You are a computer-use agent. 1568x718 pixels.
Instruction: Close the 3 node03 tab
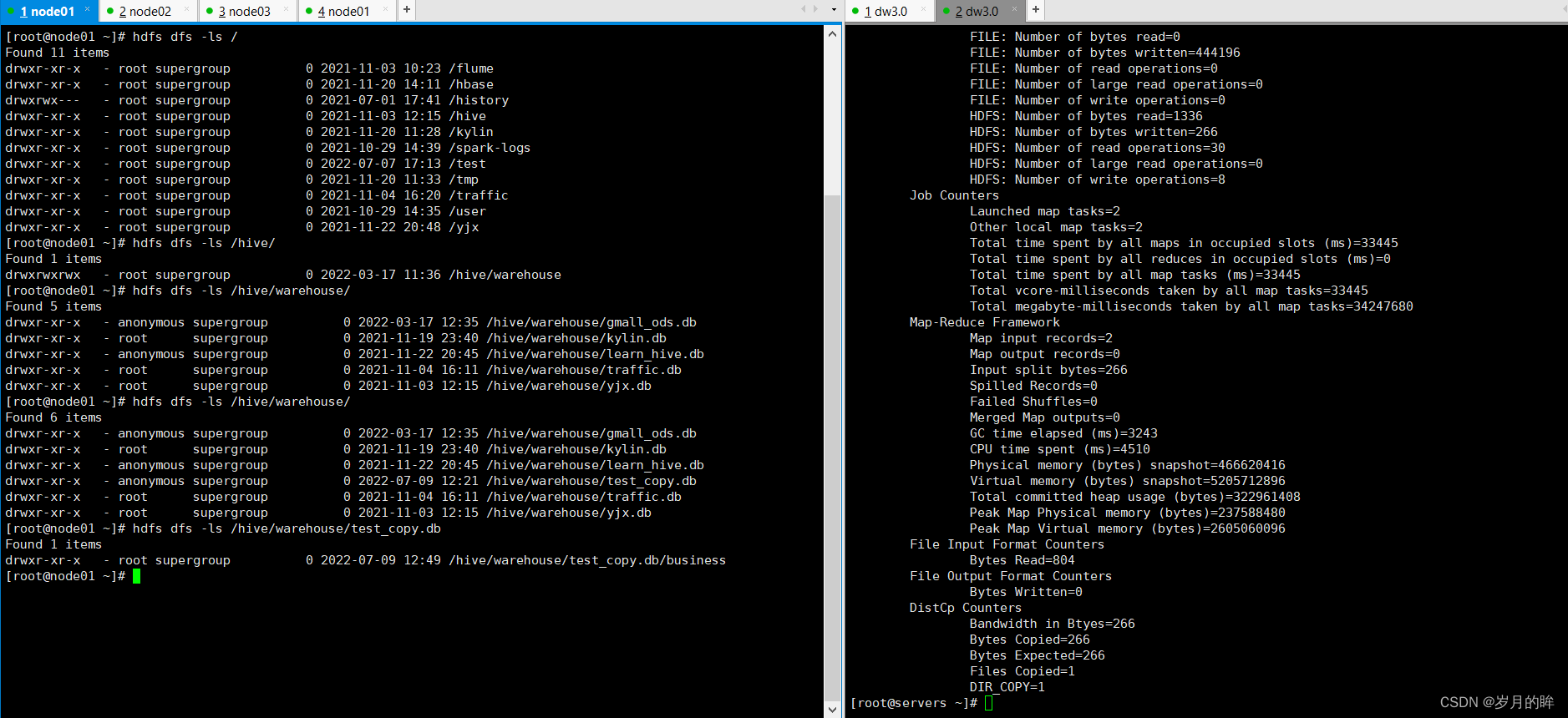(x=286, y=9)
